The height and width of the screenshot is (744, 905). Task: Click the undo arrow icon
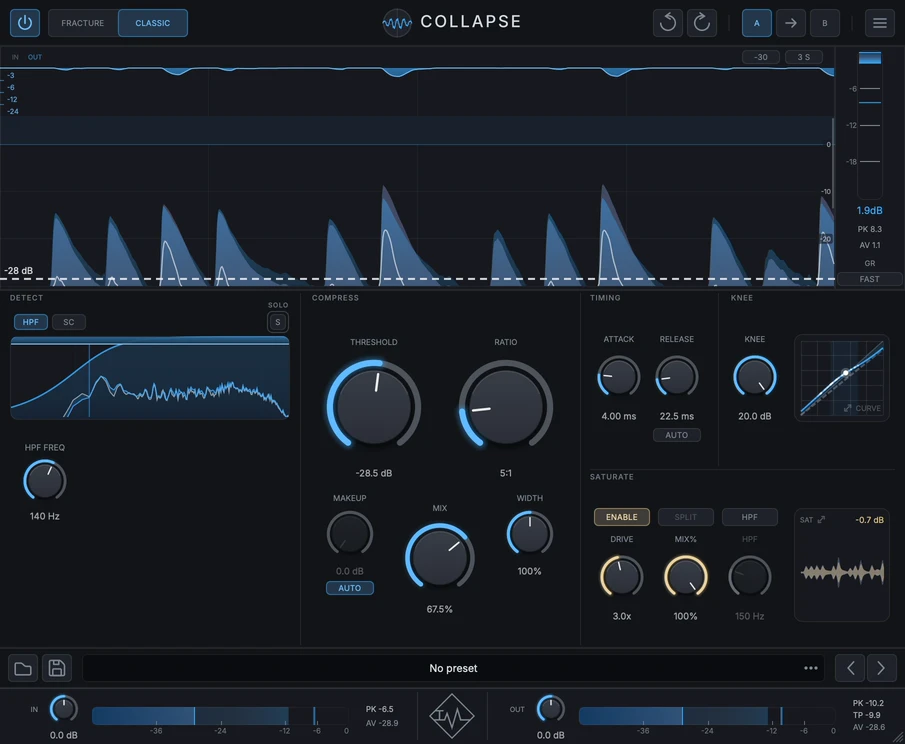click(668, 23)
